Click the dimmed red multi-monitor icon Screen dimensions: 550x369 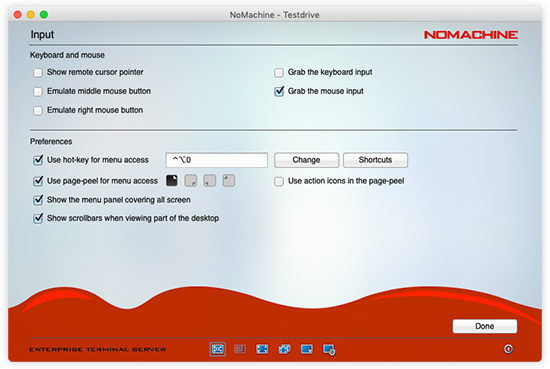240,349
